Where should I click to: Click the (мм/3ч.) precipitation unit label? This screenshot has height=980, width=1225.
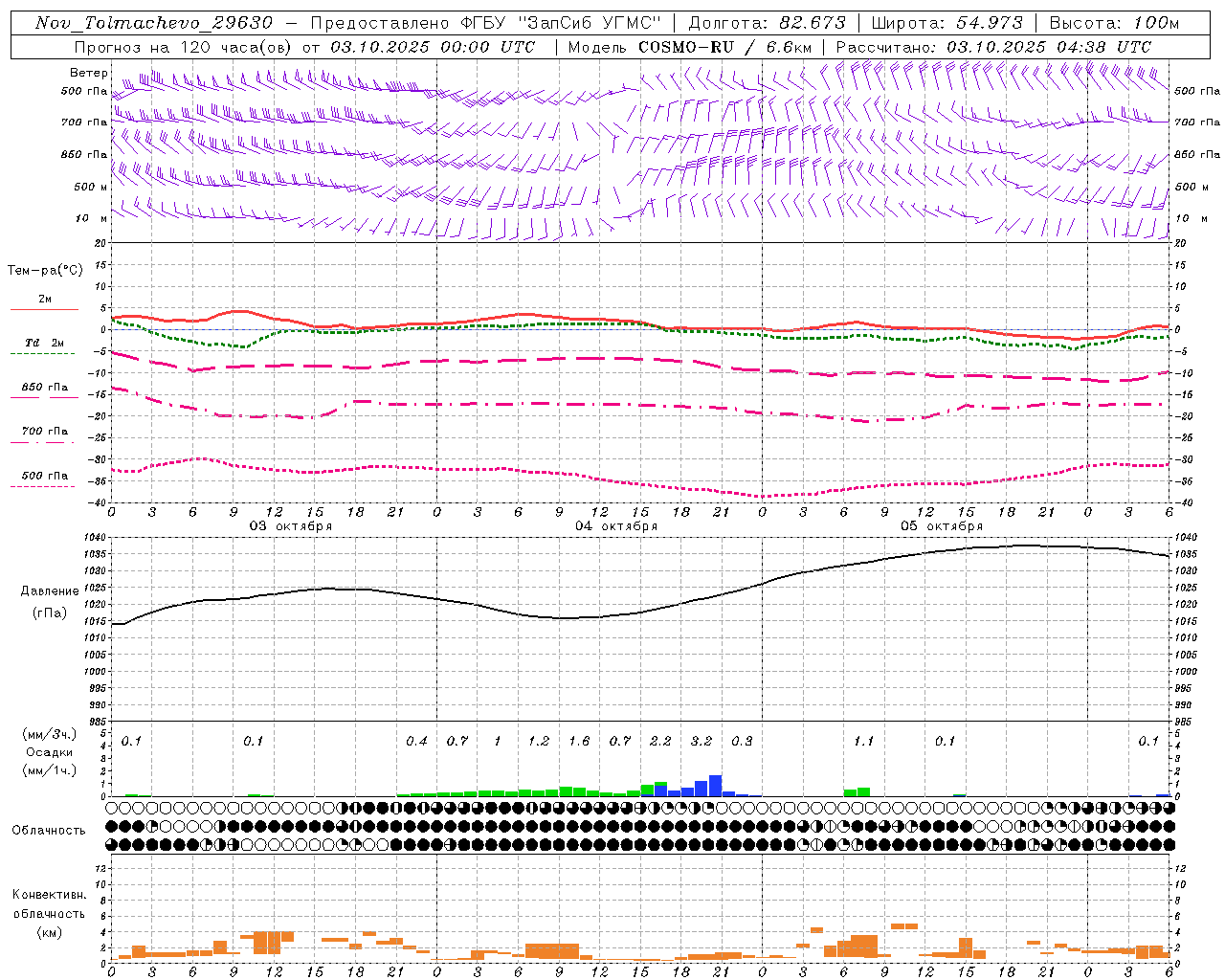49,734
